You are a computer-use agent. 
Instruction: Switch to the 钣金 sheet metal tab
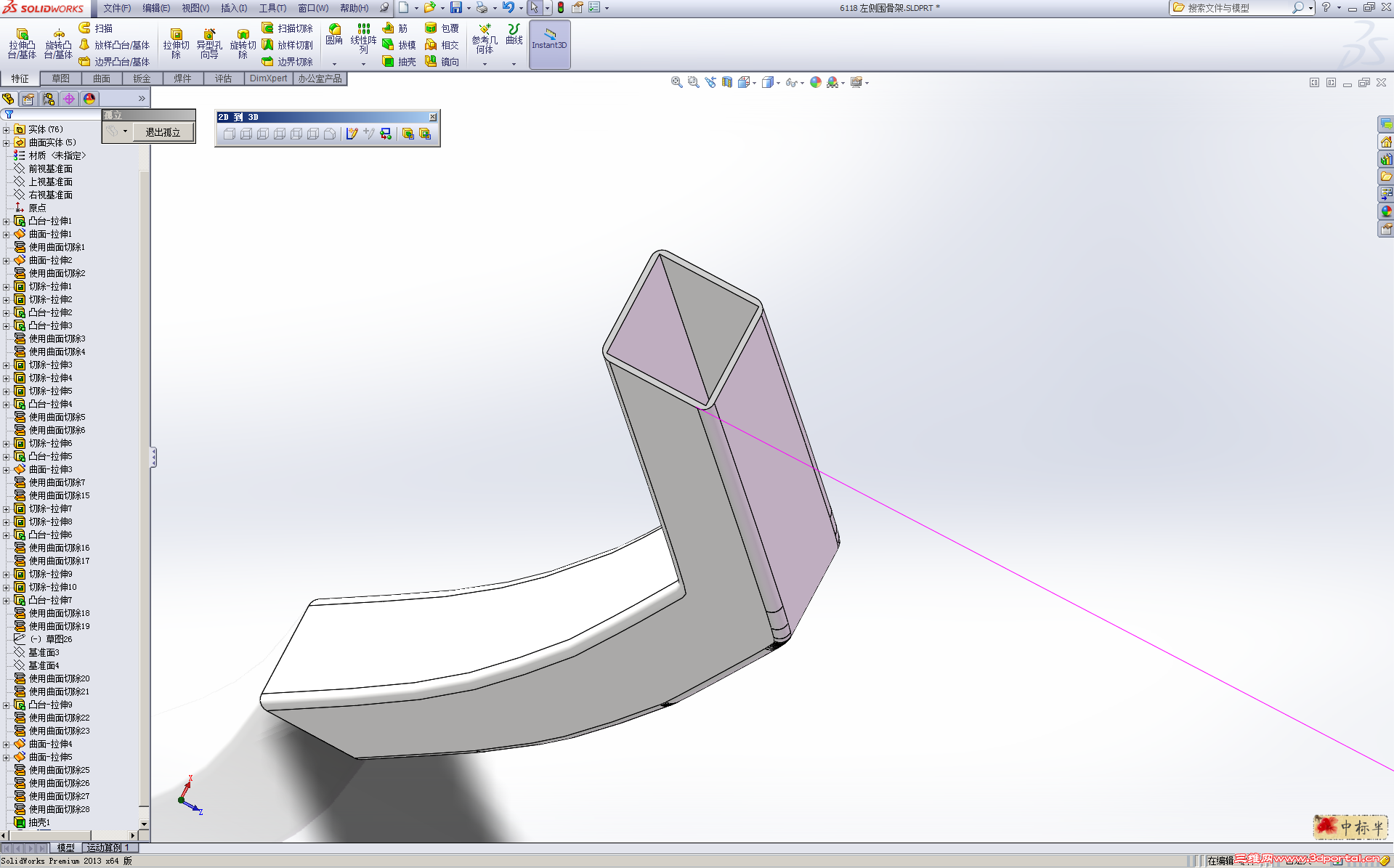coord(142,78)
